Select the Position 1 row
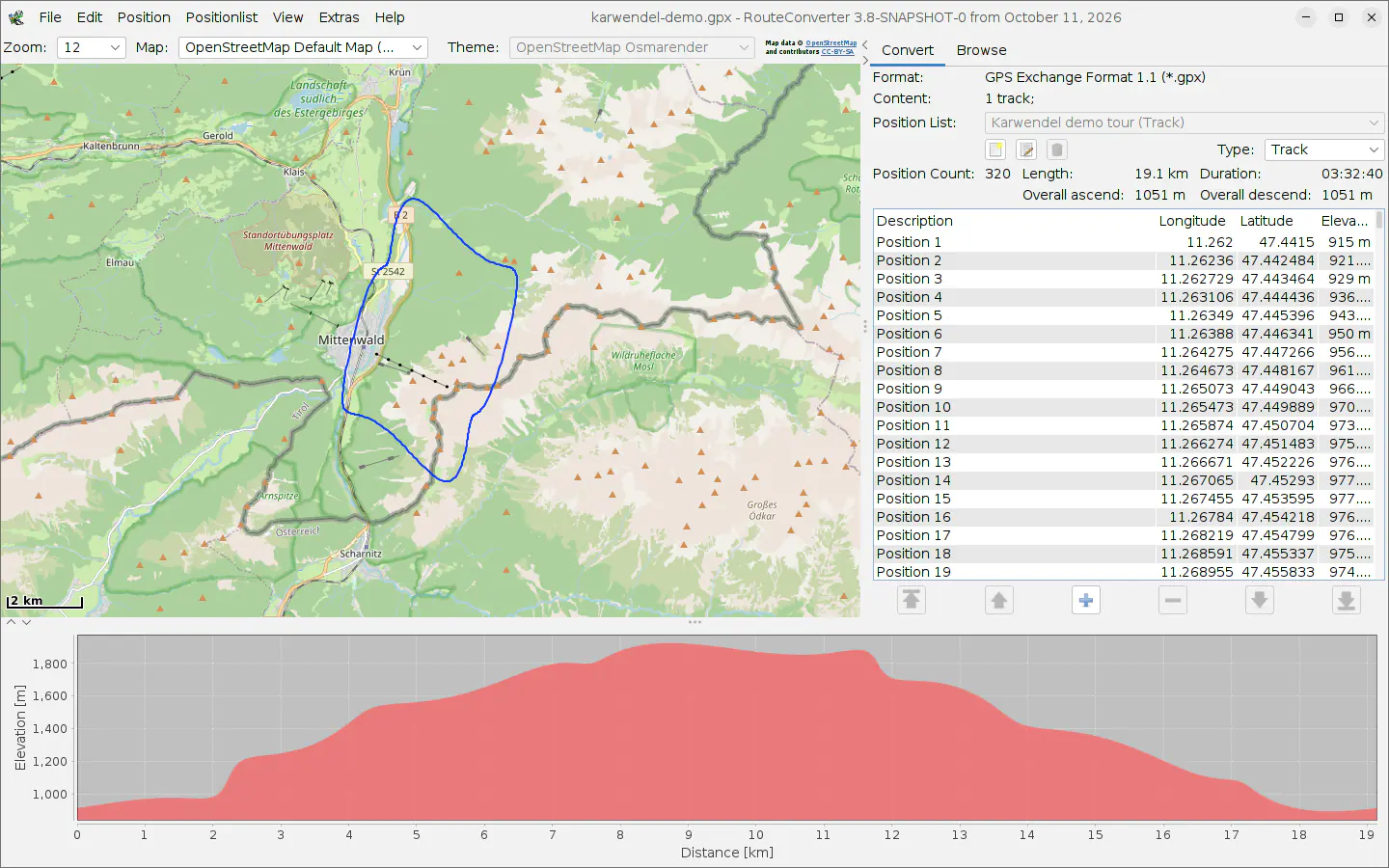Image resolution: width=1389 pixels, height=868 pixels. pyautogui.click(x=1124, y=242)
